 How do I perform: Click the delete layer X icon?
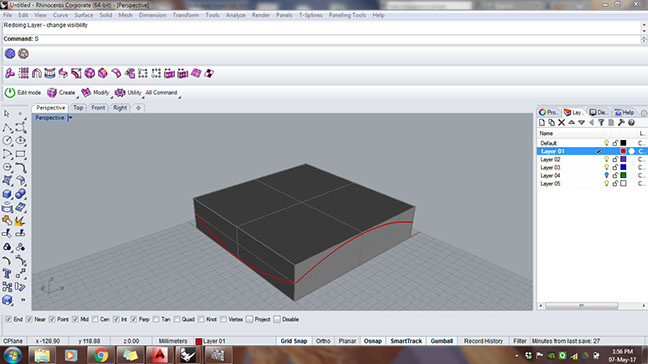click(561, 123)
